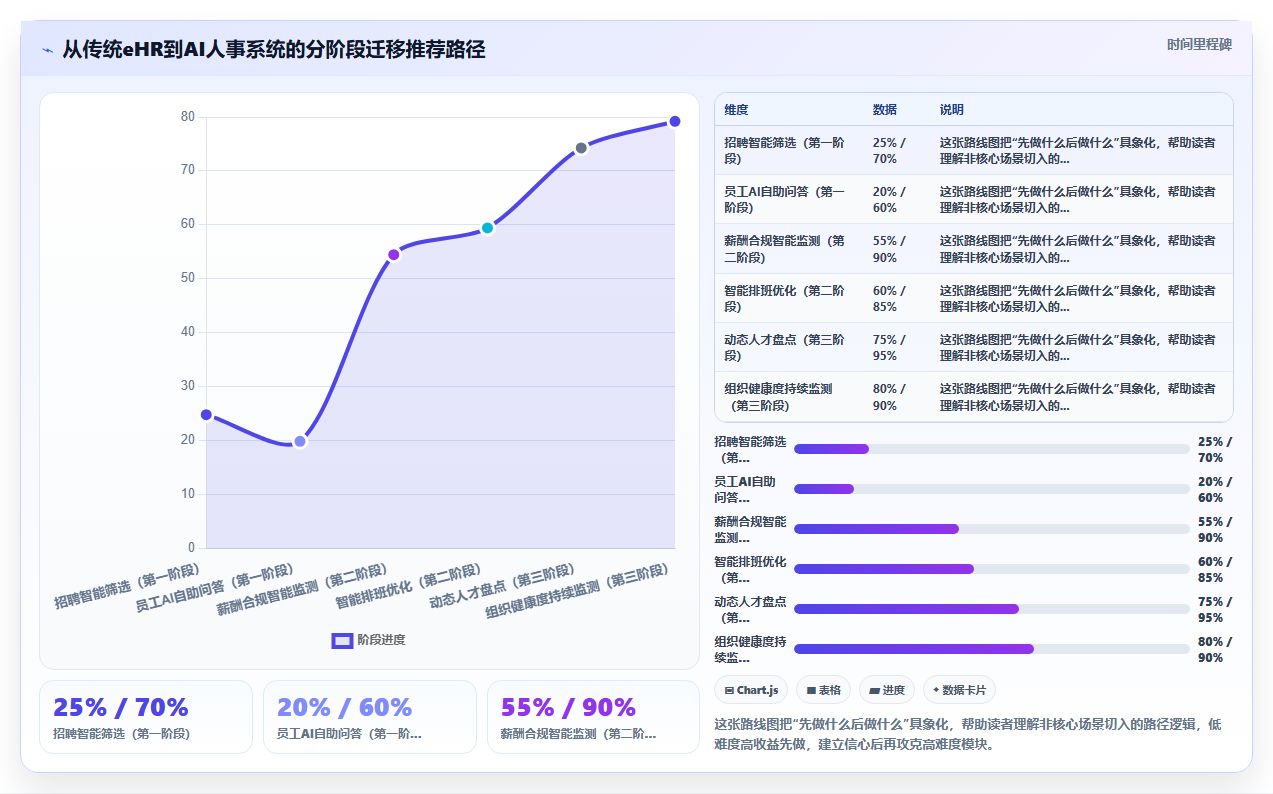The height and width of the screenshot is (794, 1273).
Task: Open the 25% / 70% data card
Action: coord(146,717)
